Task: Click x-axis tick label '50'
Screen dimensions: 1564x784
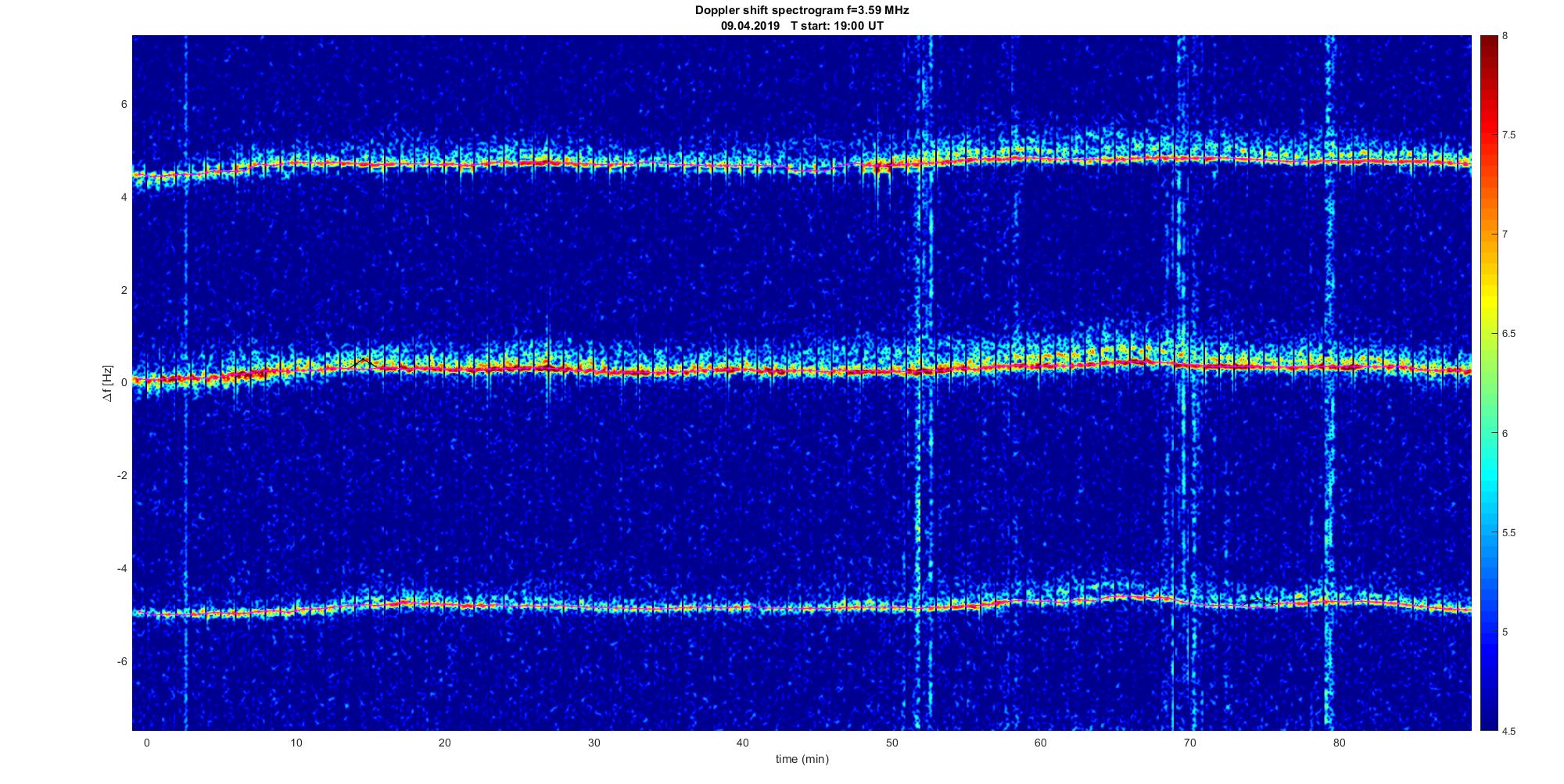Action: click(x=892, y=743)
